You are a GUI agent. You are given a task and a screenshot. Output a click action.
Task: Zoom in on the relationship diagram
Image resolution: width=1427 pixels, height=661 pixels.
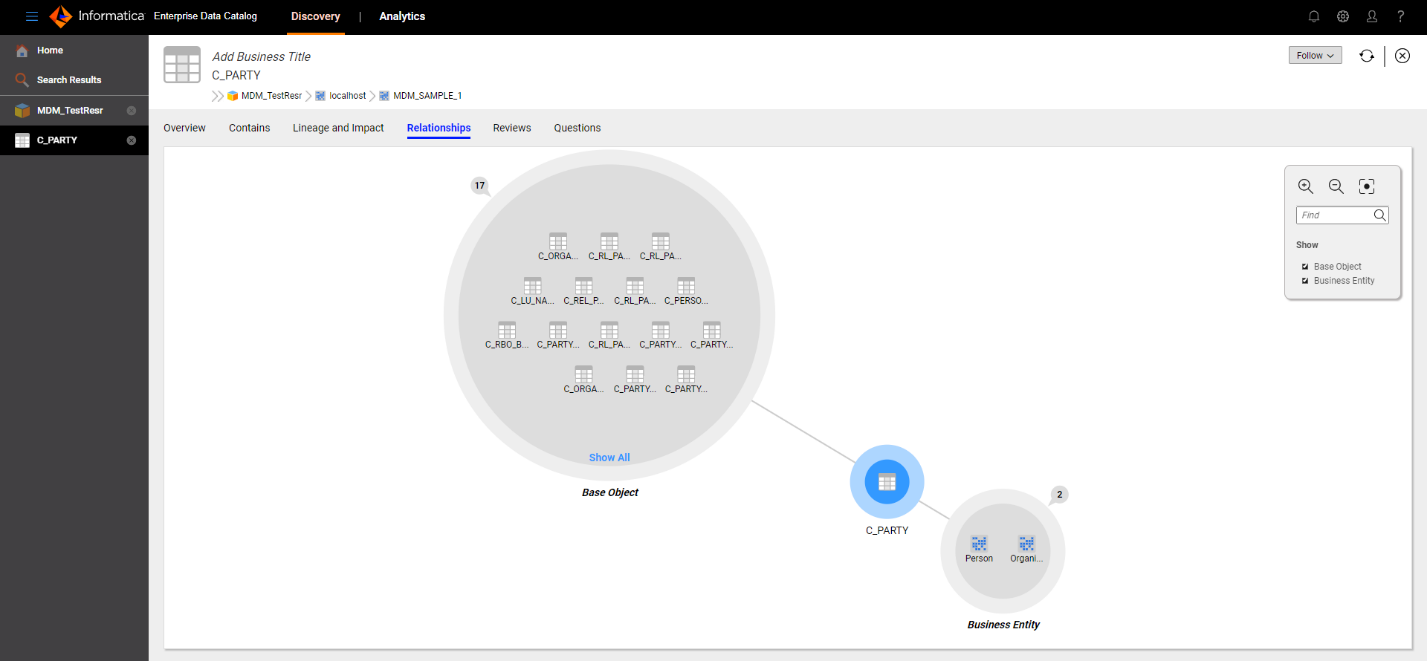(1305, 186)
